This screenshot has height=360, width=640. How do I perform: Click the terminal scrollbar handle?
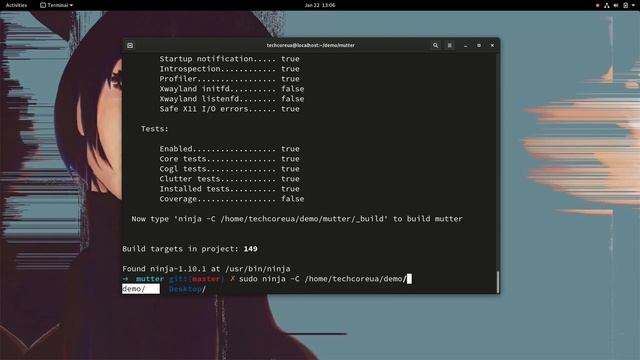point(498,282)
